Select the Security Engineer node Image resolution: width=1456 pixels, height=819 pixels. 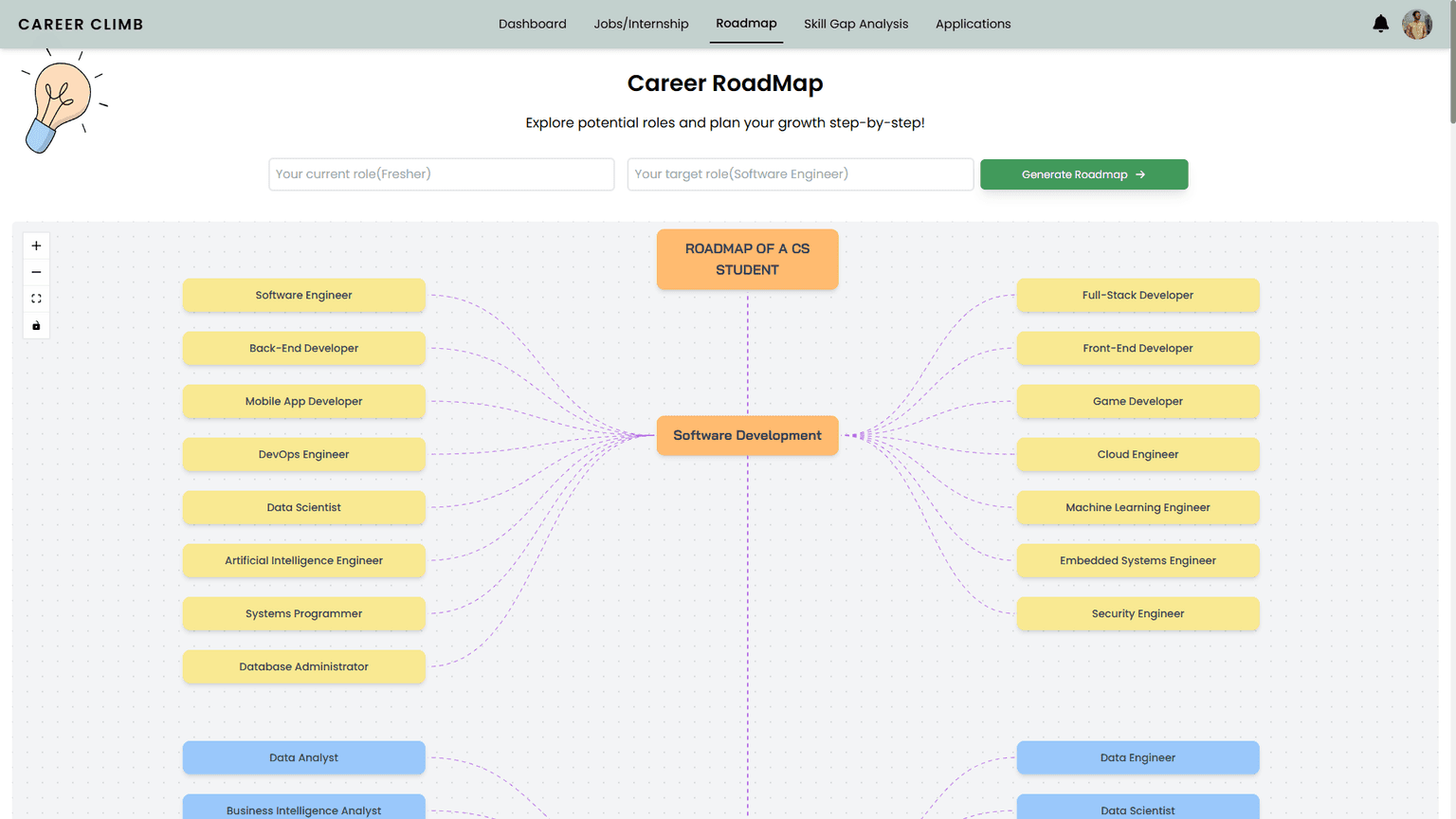[x=1138, y=613]
